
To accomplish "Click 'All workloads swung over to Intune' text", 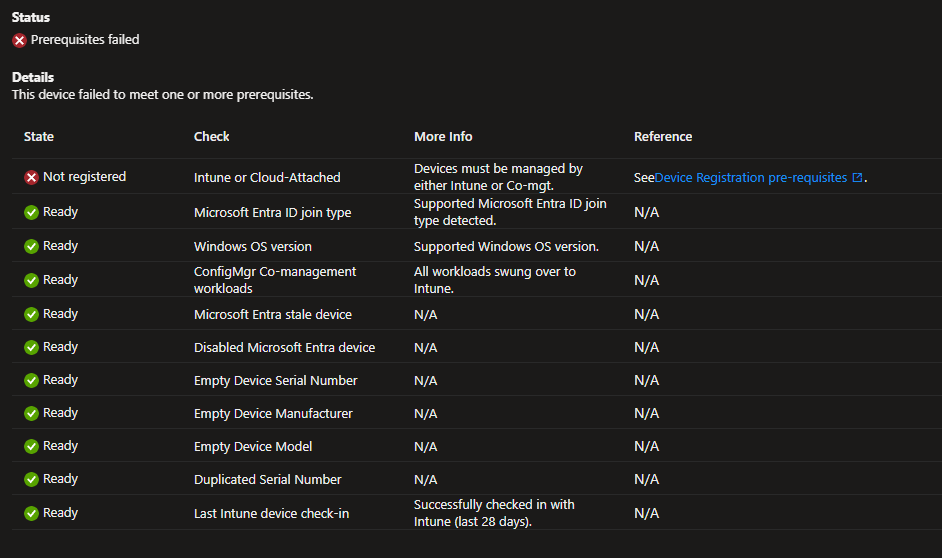I will pyautogui.click(x=495, y=280).
